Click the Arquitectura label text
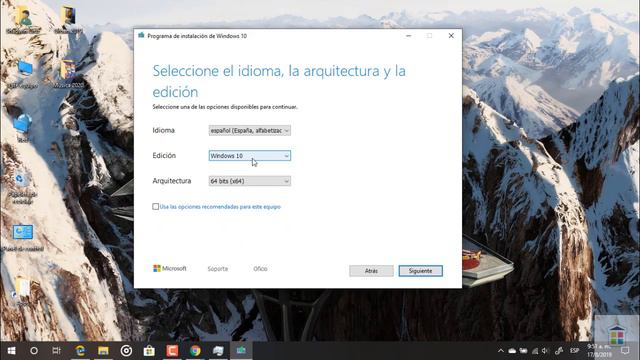The image size is (640, 360). (x=171, y=181)
